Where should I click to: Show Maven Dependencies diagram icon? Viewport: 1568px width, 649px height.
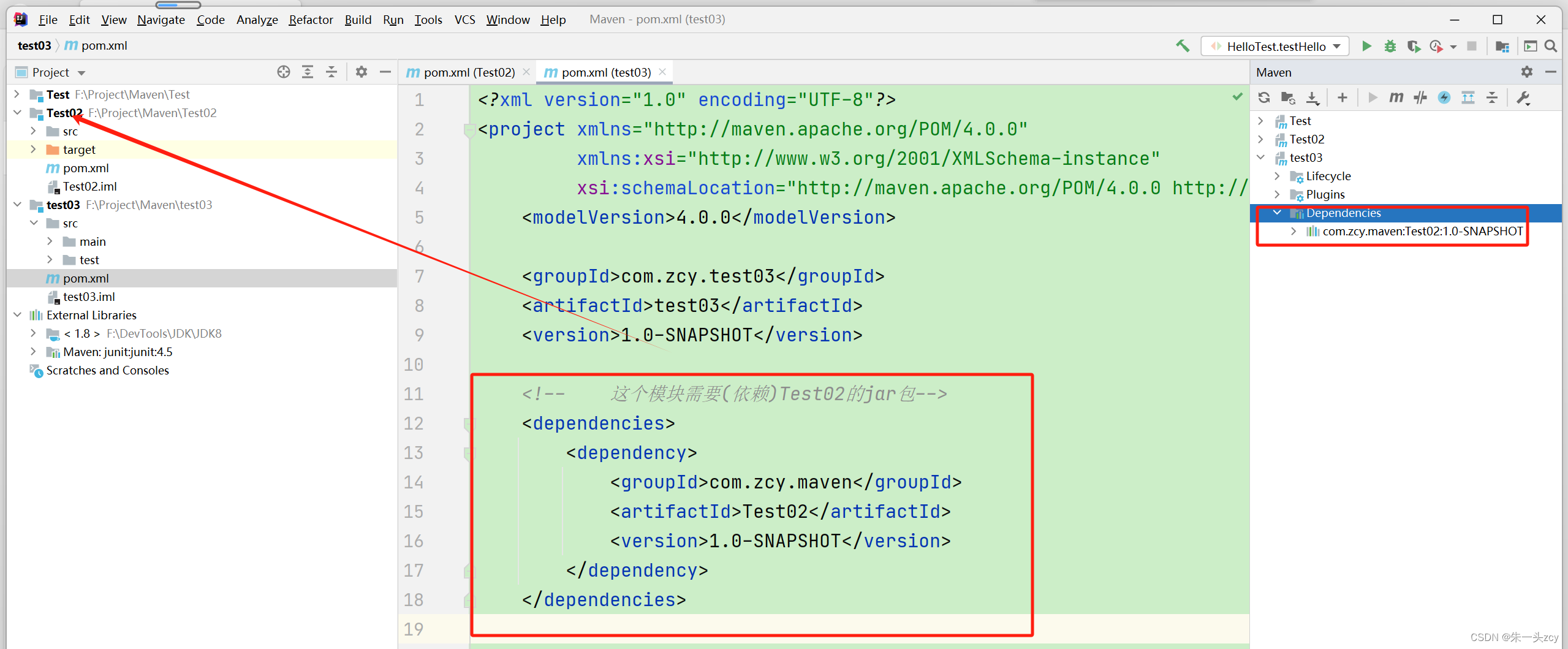(x=1468, y=97)
